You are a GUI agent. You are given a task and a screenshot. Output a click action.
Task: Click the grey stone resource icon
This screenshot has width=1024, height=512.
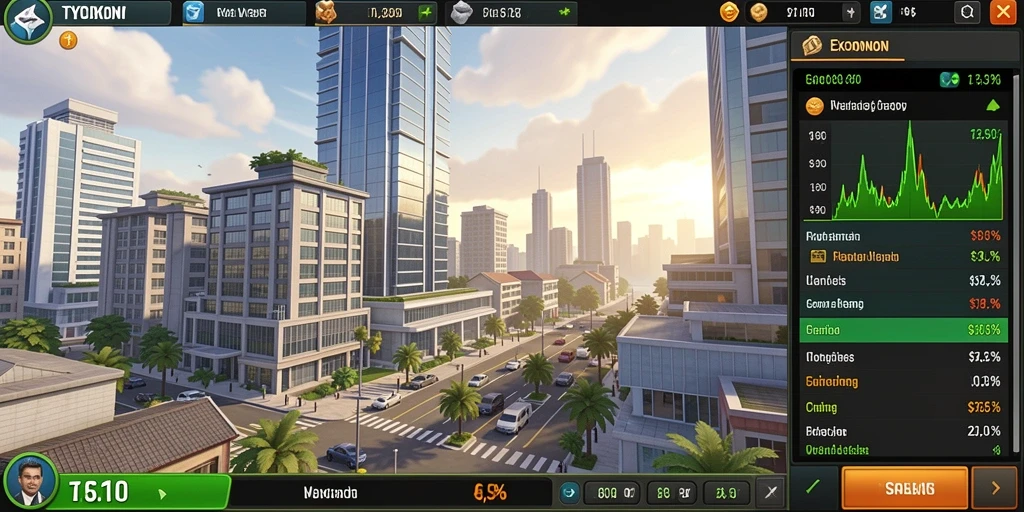(462, 12)
